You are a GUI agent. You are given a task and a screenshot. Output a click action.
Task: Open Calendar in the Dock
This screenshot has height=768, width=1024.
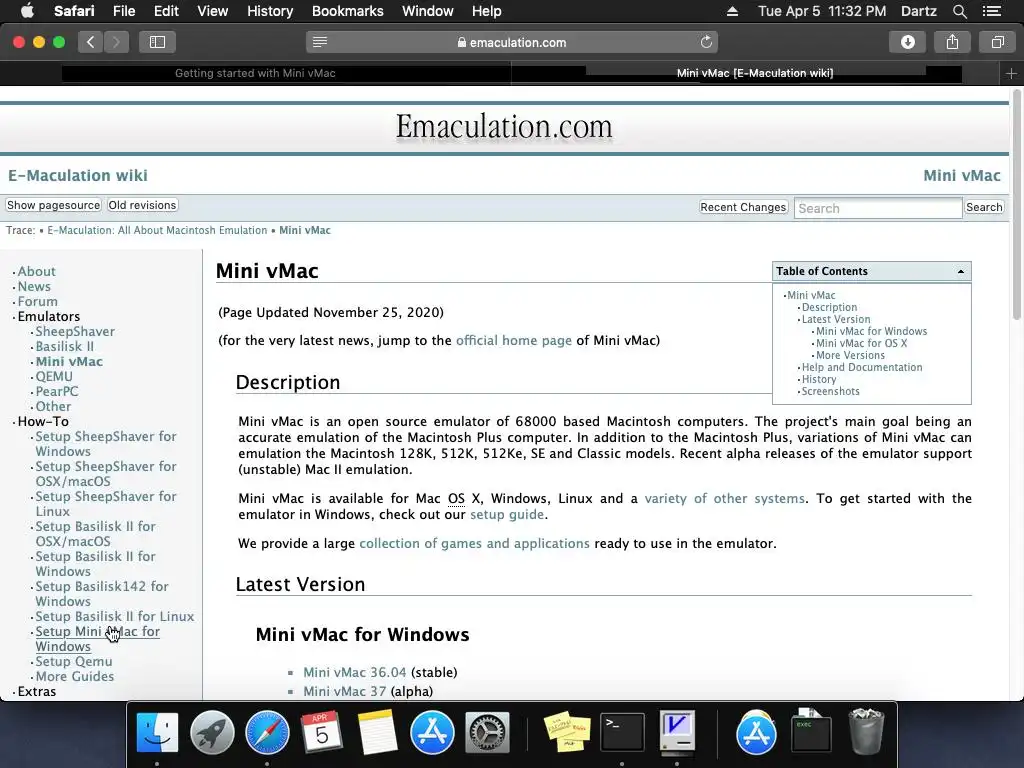click(x=321, y=733)
